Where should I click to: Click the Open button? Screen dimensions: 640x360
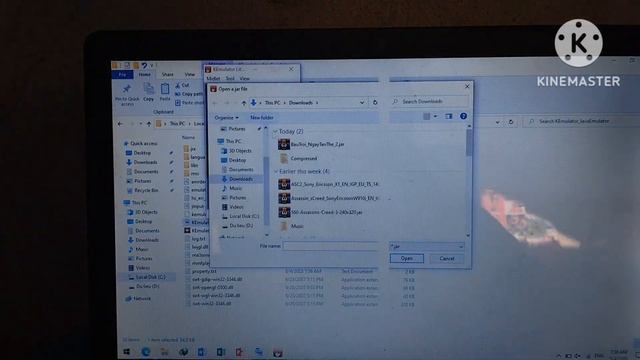pyautogui.click(x=407, y=258)
